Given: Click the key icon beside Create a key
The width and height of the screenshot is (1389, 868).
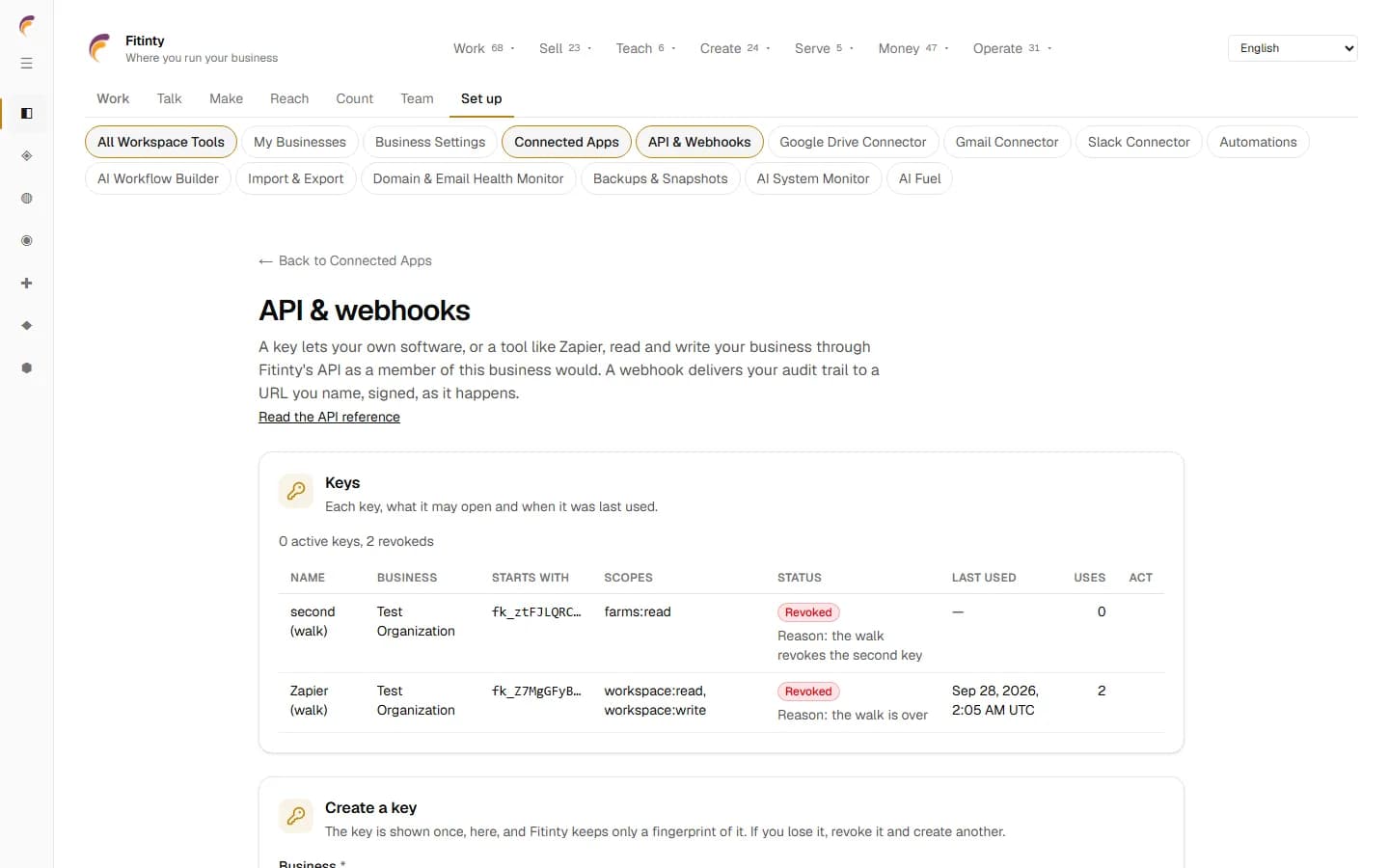Looking at the screenshot, I should [296, 816].
